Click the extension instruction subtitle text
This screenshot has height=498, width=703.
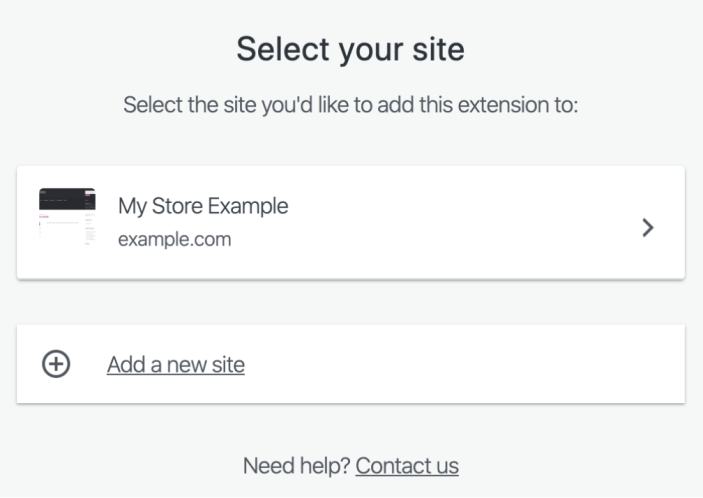point(350,105)
